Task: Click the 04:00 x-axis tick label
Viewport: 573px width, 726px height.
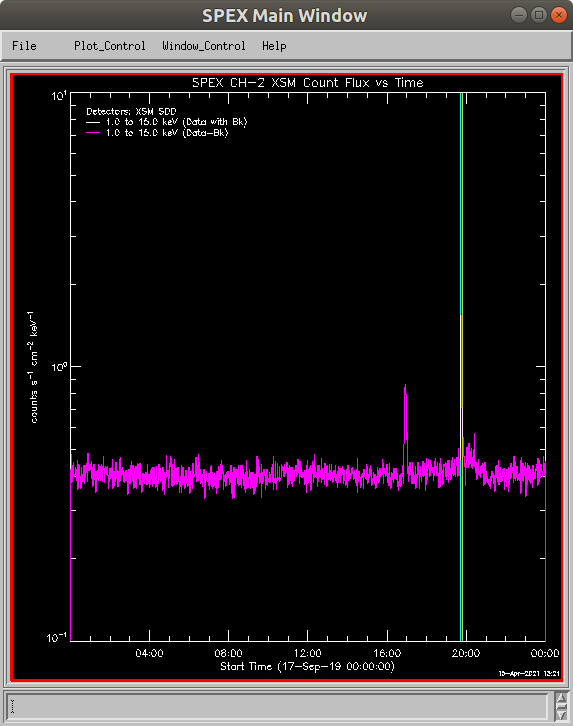Action: [149, 653]
